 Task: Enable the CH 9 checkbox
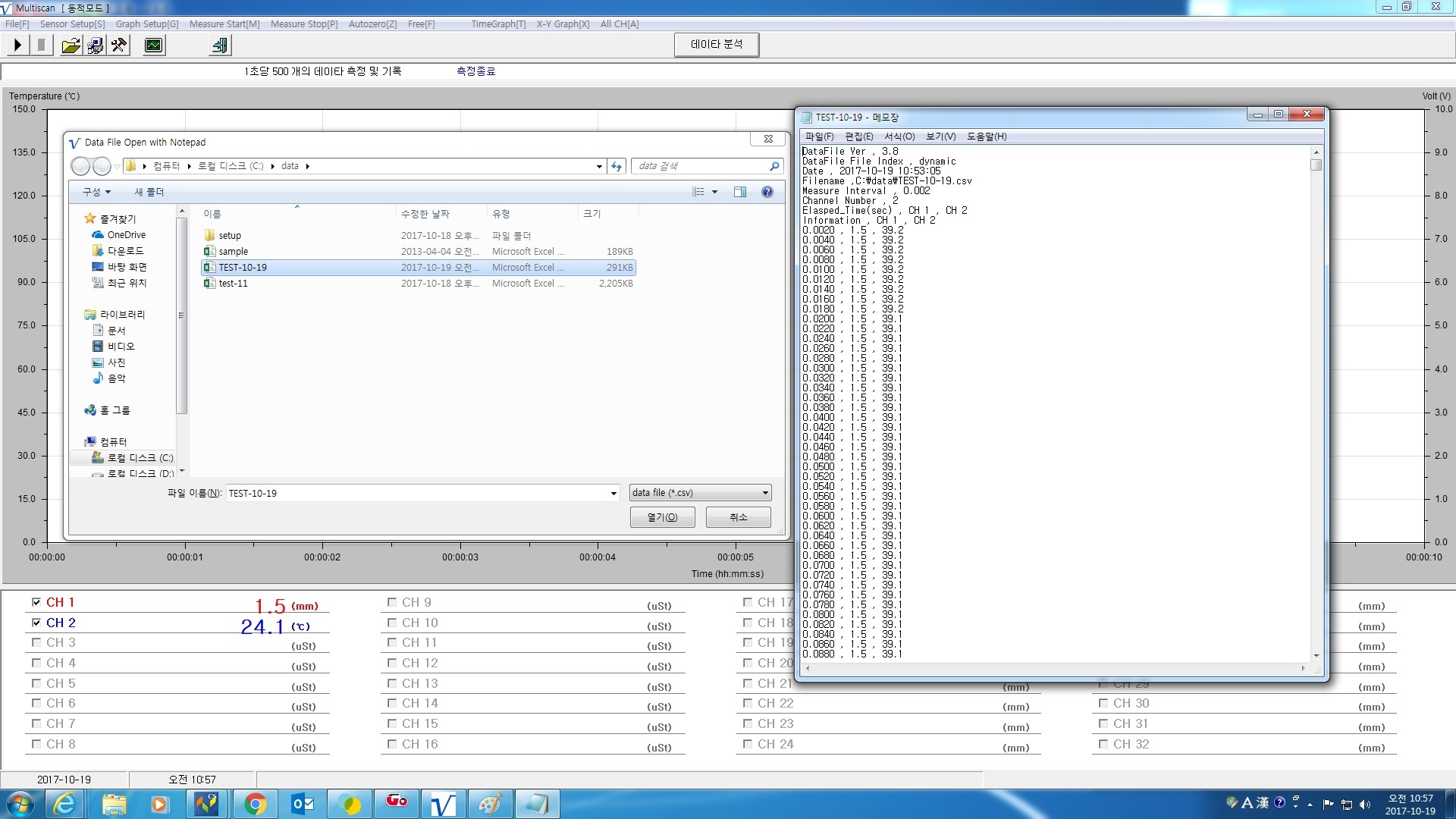(392, 602)
